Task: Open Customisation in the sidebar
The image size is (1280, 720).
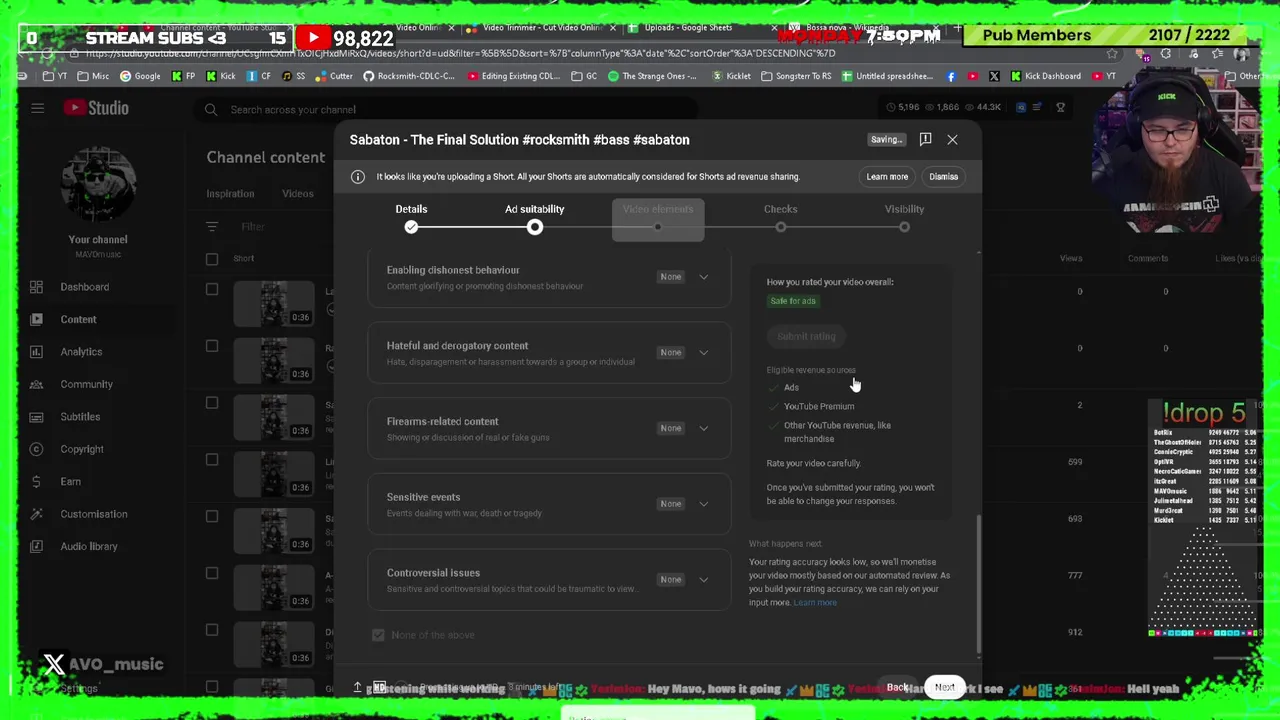Action: 93,514
